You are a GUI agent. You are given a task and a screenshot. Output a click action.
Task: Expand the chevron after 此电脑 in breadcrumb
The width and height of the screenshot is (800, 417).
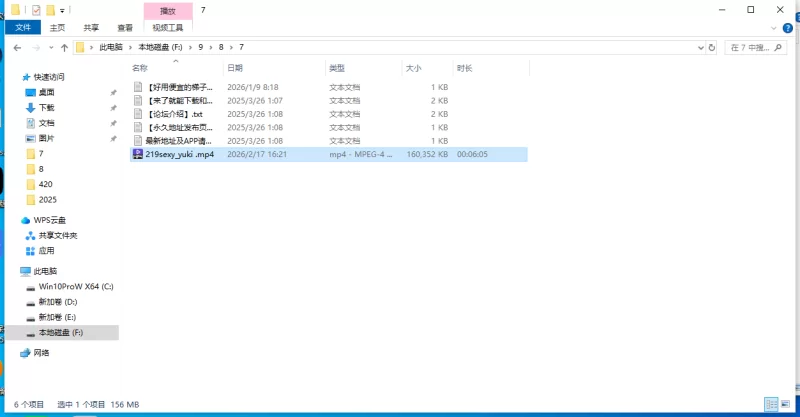click(131, 47)
